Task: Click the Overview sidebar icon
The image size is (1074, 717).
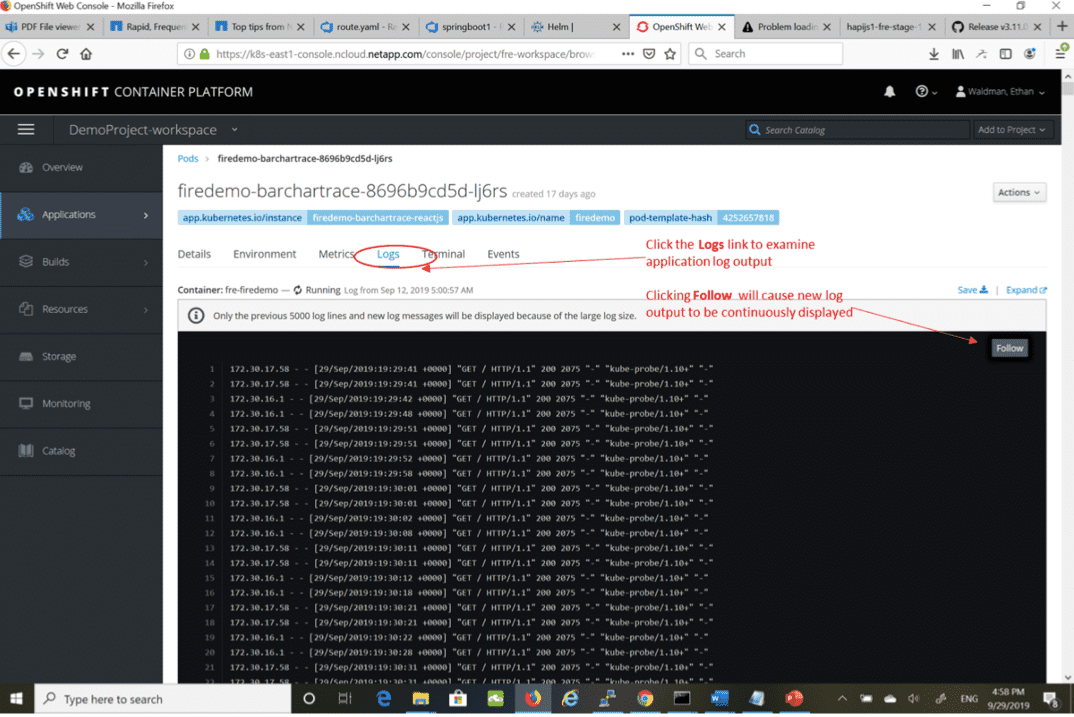Action: (x=26, y=168)
